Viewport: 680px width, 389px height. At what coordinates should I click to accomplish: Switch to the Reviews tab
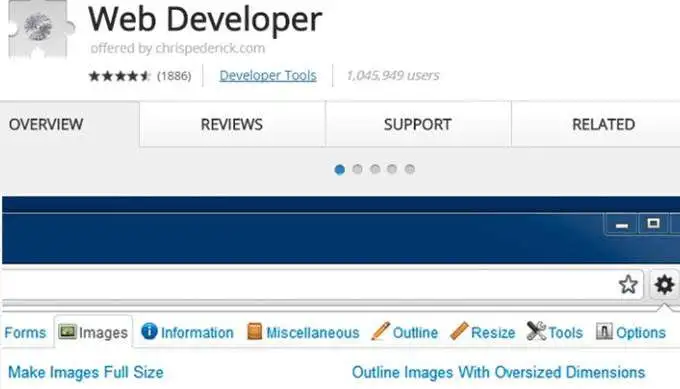(232, 124)
